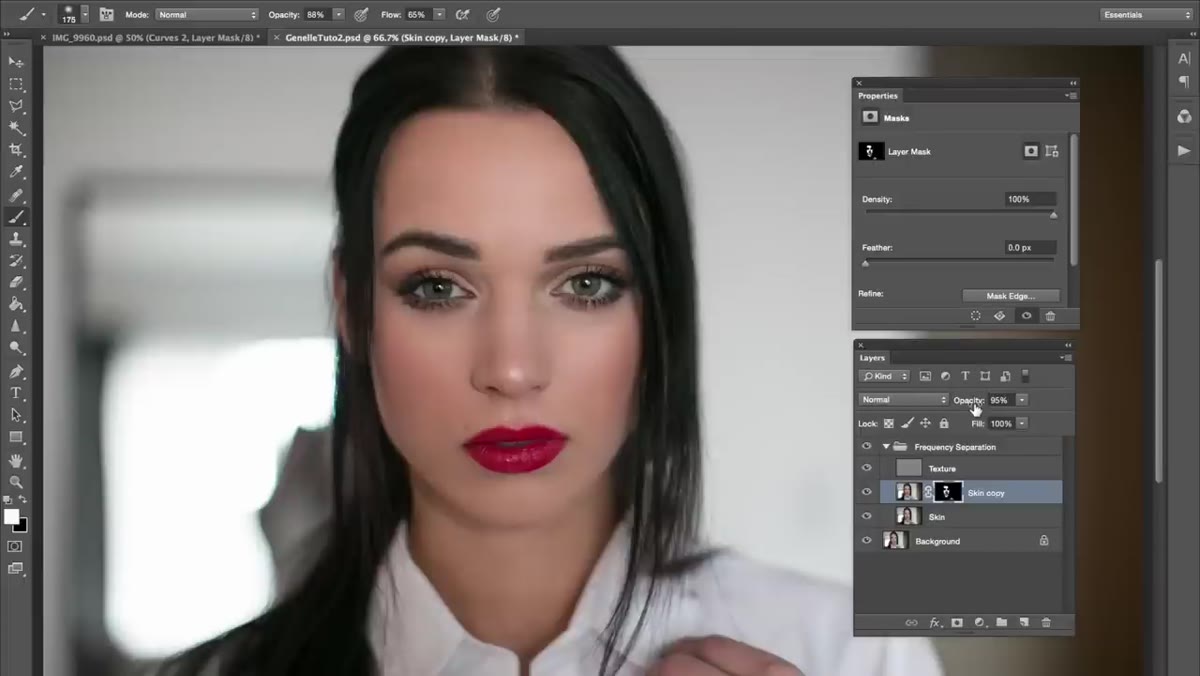Select the Rectangular Marquee tool
The image size is (1200, 676).
click(x=16, y=84)
